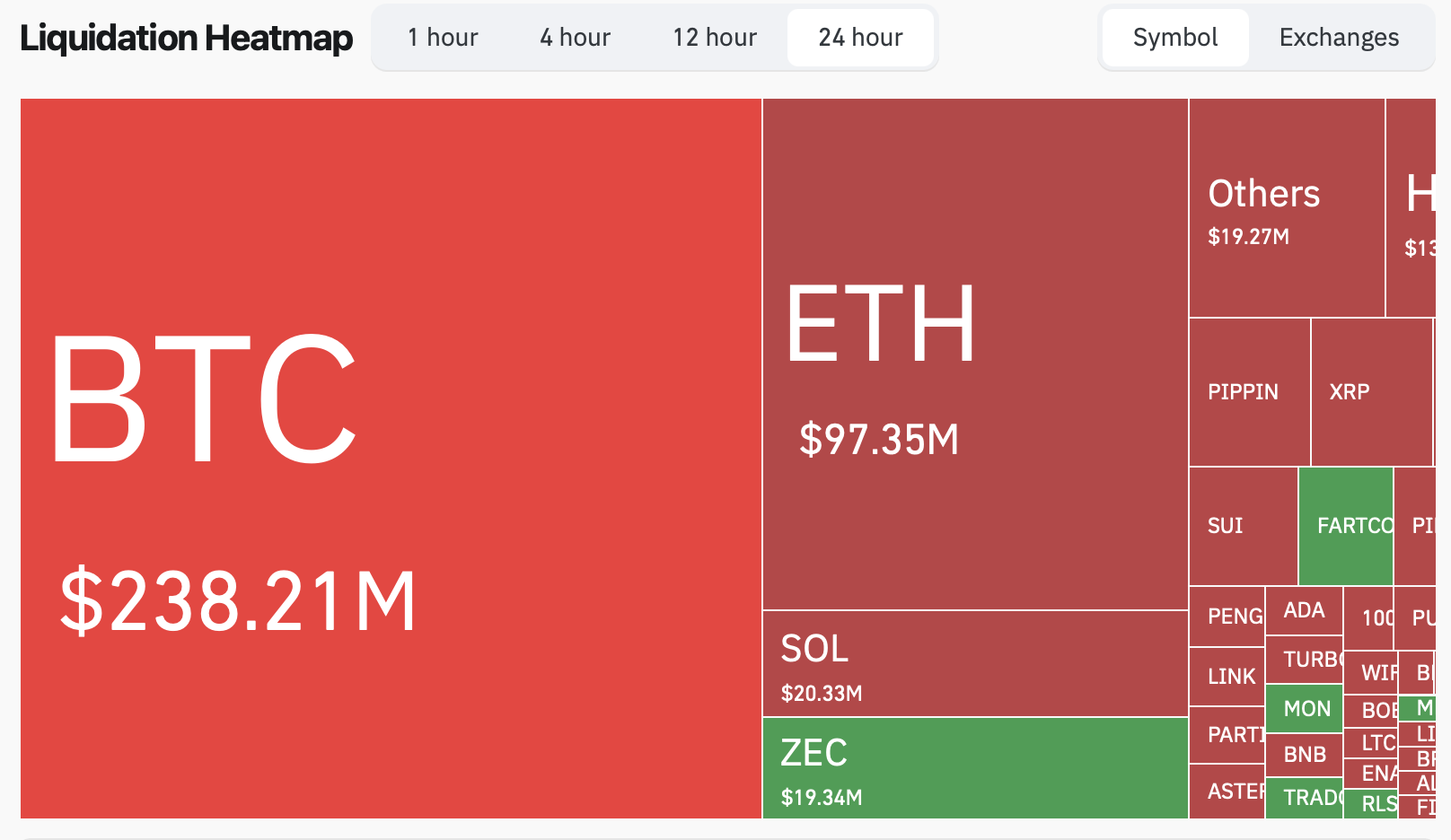This screenshot has height=840, width=1451.
Task: Switch to the 4 hour timeframe
Action: coord(575,38)
